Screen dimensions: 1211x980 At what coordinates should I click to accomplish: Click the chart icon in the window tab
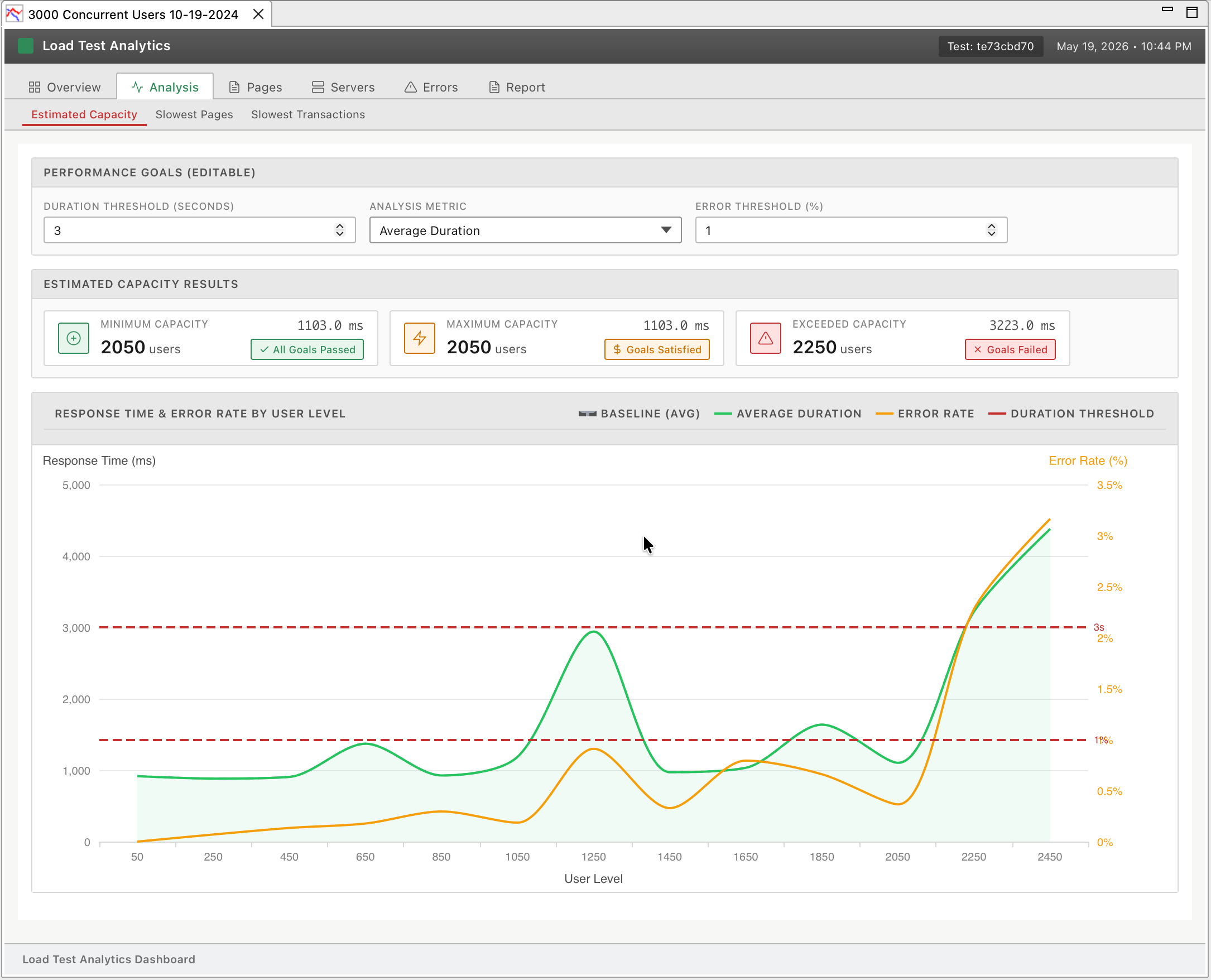point(14,13)
